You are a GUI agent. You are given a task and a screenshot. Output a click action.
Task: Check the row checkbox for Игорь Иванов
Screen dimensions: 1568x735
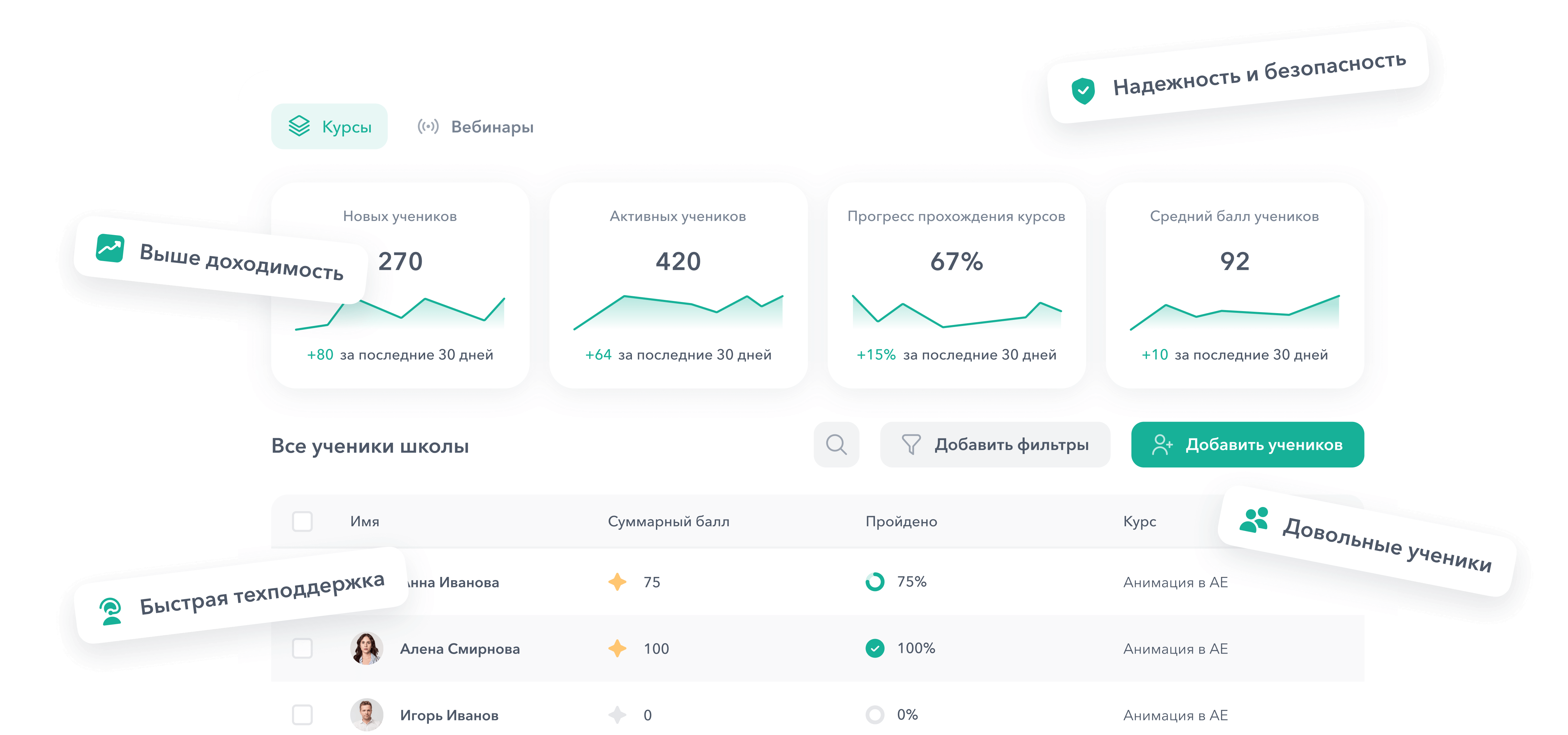302,715
